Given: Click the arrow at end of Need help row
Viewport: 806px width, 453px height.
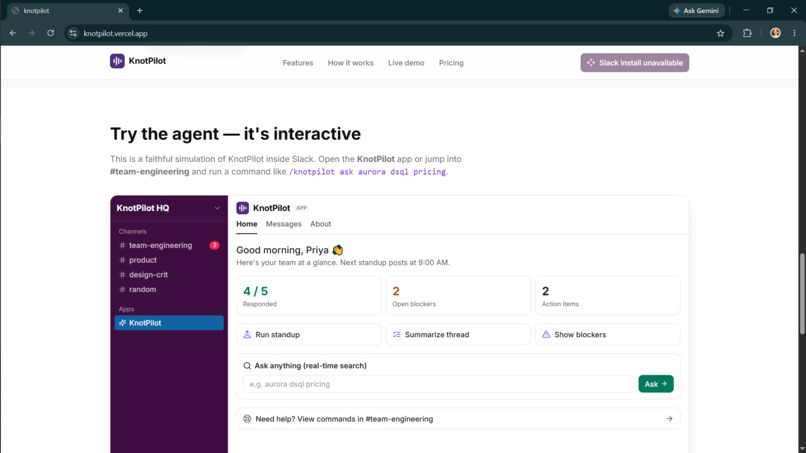Looking at the screenshot, I should click(x=669, y=419).
